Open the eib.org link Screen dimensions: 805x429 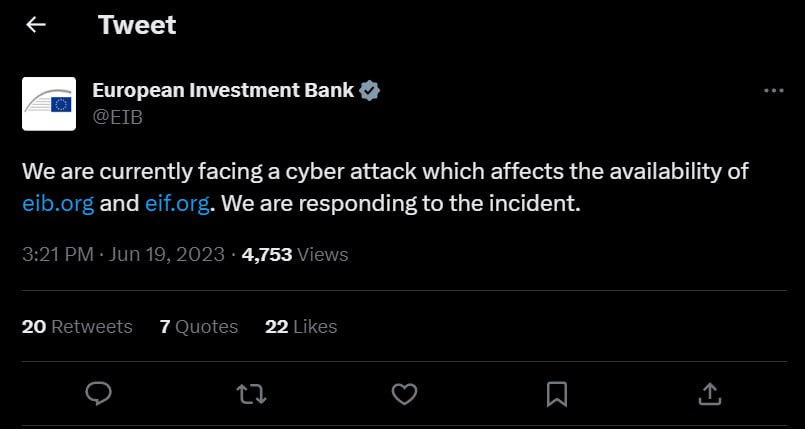pos(58,204)
